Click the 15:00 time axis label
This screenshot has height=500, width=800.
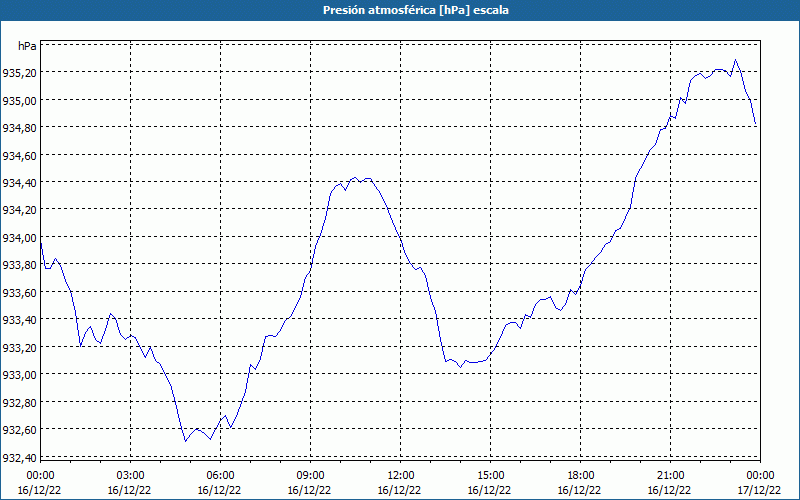pyautogui.click(x=490, y=476)
